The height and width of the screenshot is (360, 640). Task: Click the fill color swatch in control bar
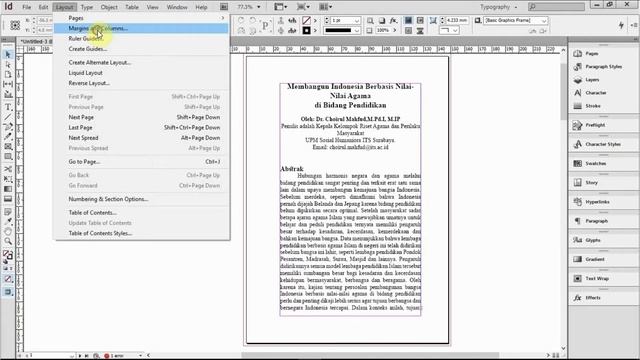tap(306, 20)
